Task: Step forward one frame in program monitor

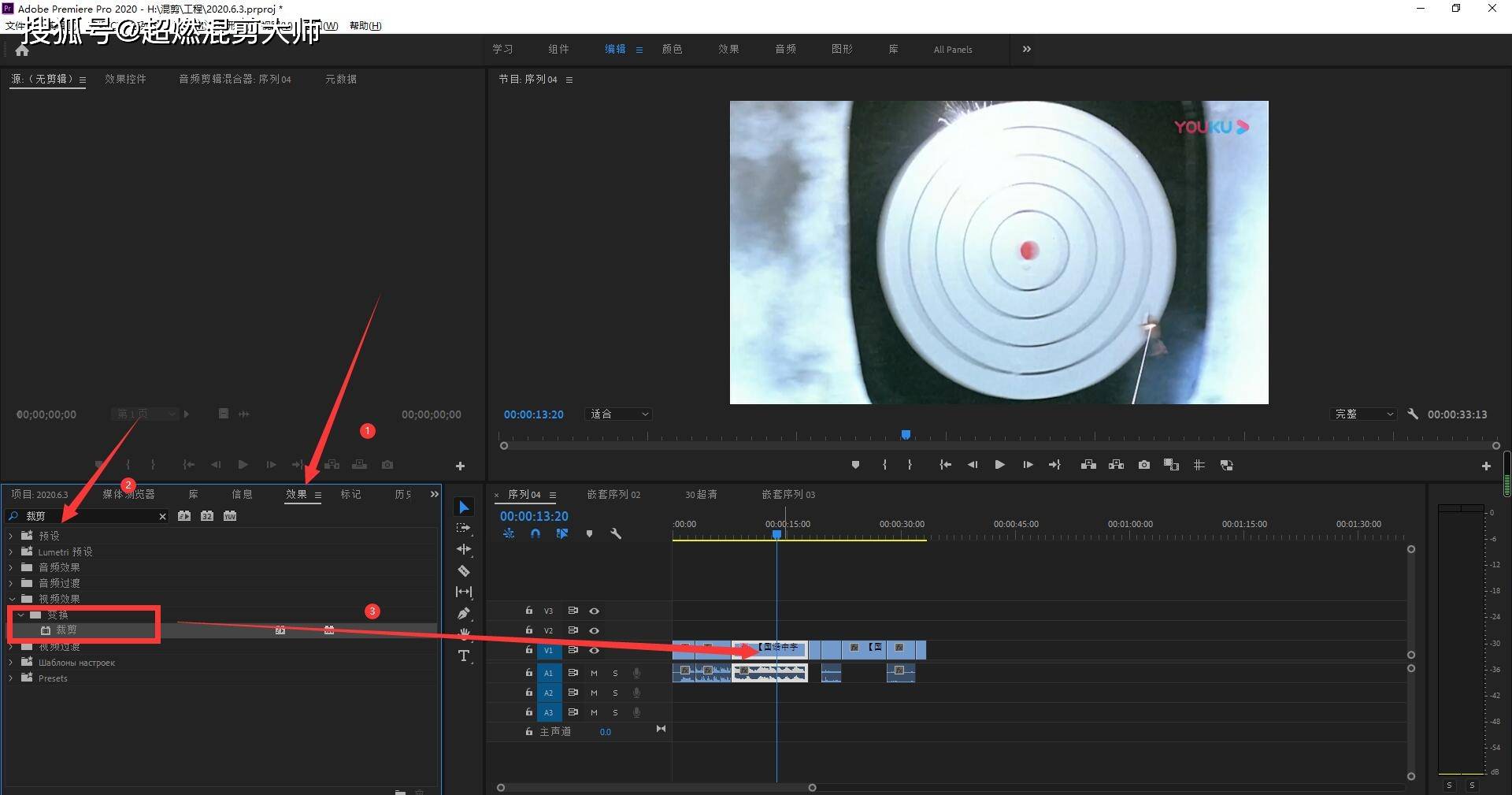Action: pos(1028,465)
